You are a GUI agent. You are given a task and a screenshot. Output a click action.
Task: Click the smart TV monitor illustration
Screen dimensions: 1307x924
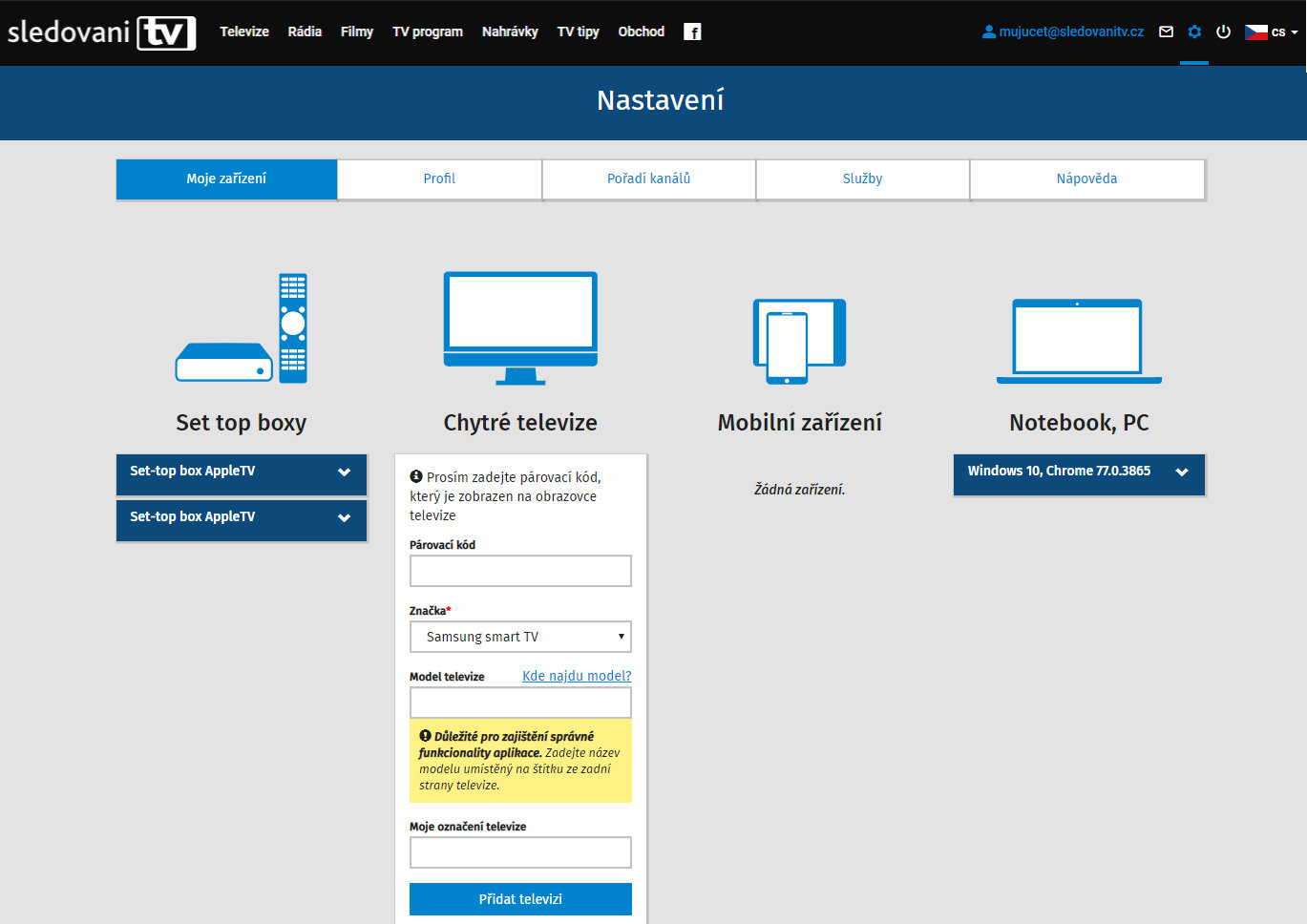tap(520, 327)
